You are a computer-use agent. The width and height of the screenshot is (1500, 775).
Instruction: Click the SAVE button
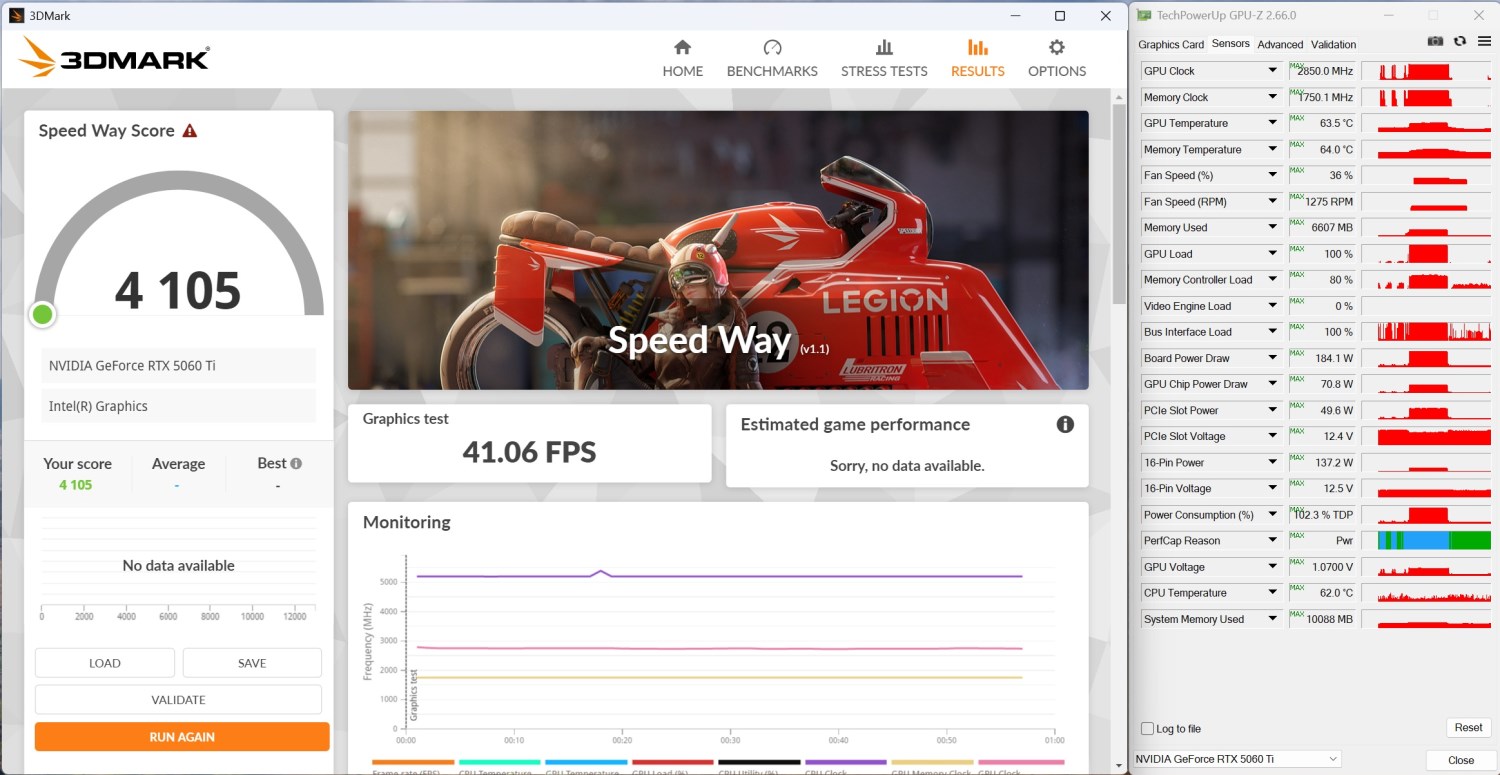[252, 663]
